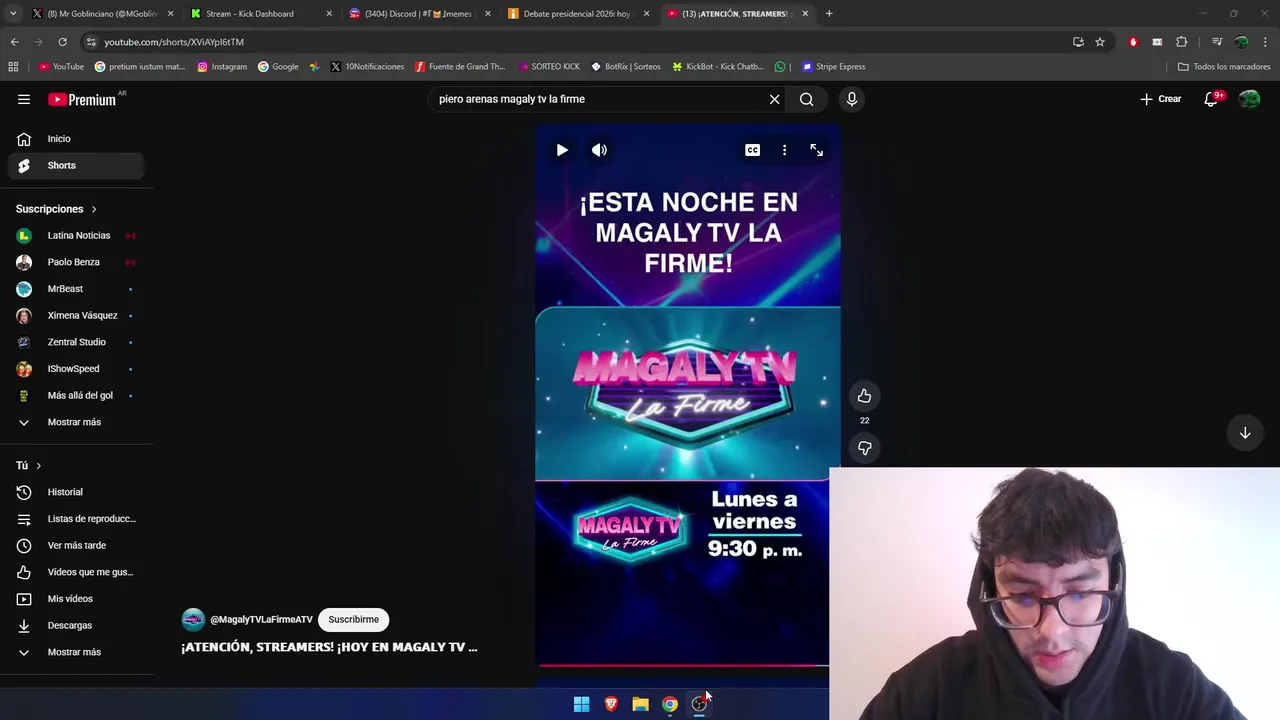This screenshot has height=720, width=1280.
Task: Open the Stripe Express bookmark
Action: pos(833,67)
